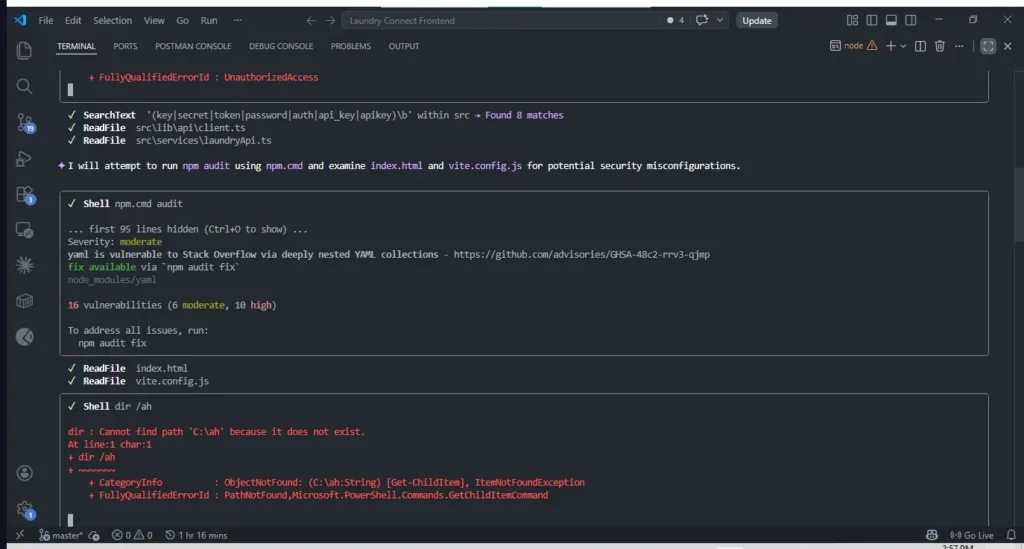
Task: Open the launch profile dropdown beside plus
Action: pyautogui.click(x=903, y=46)
